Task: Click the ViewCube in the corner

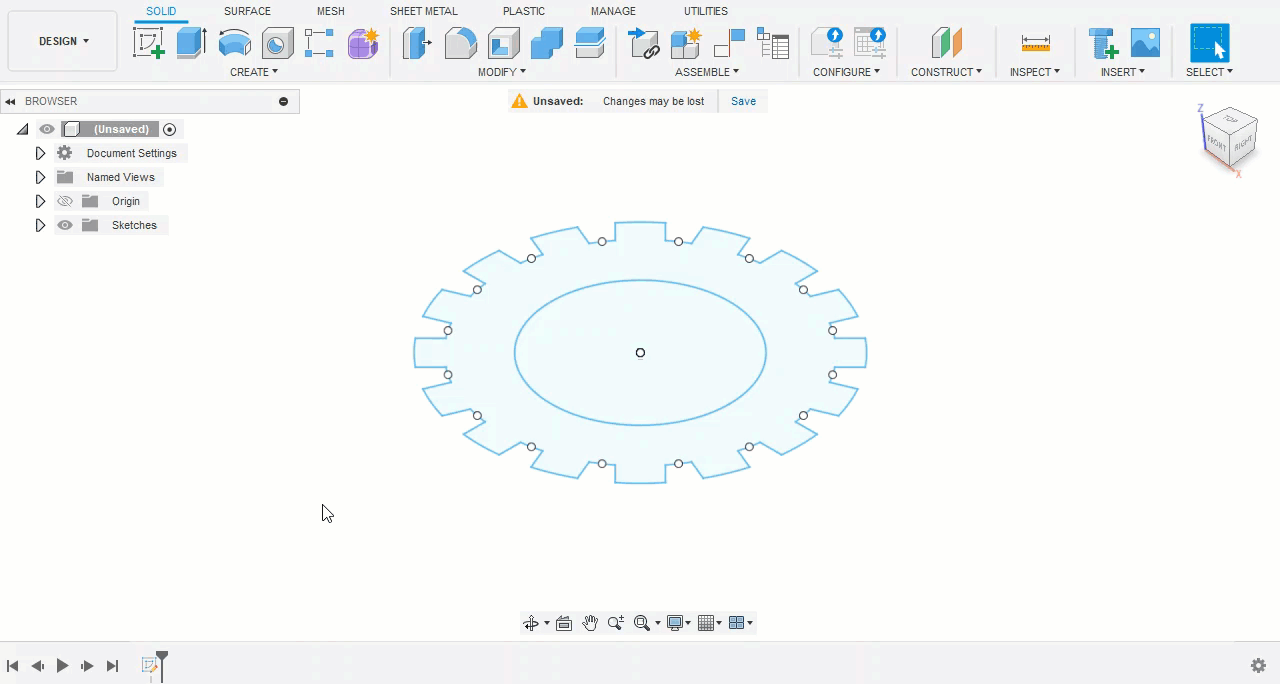Action: [1228, 140]
